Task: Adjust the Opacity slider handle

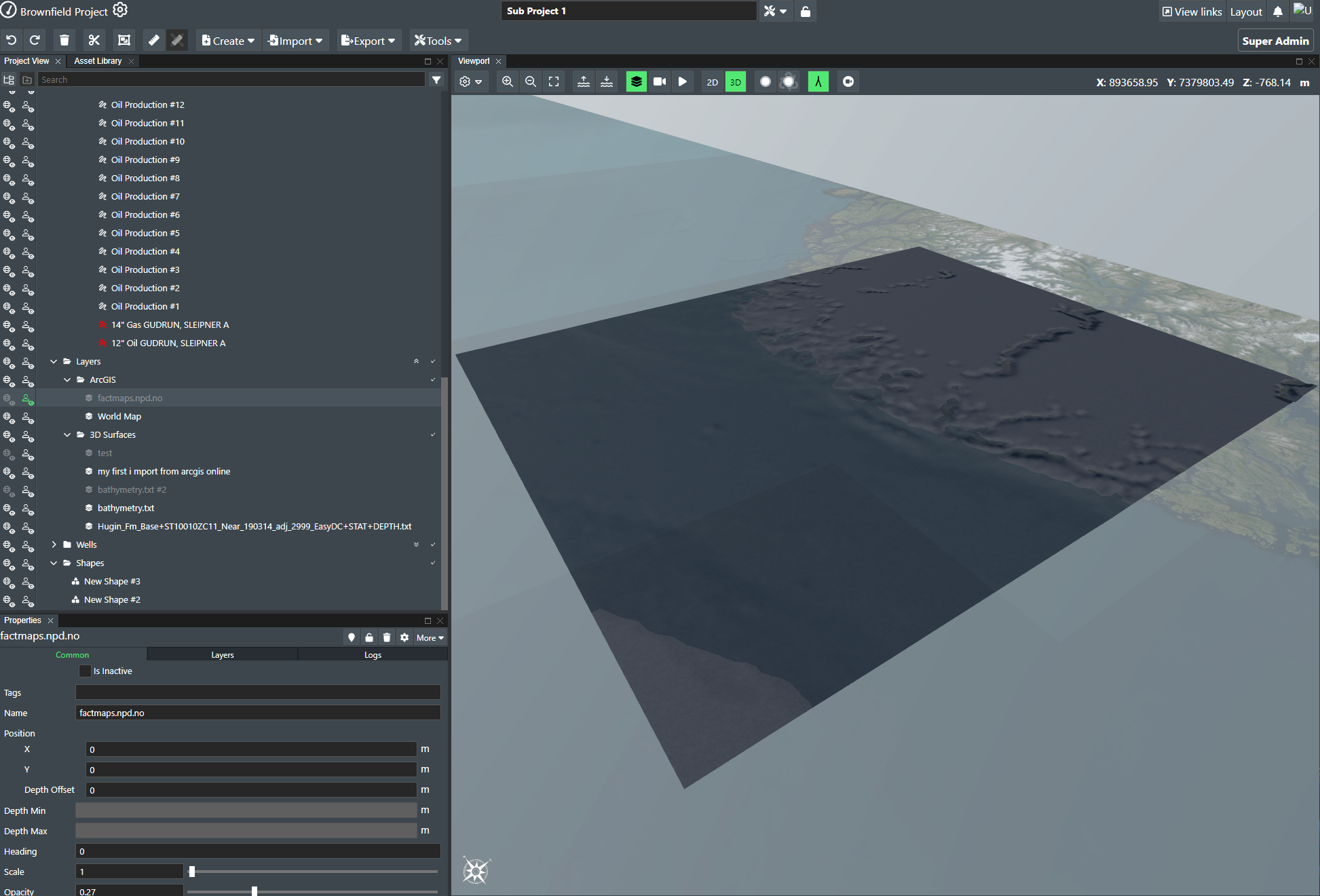Action: (x=254, y=891)
